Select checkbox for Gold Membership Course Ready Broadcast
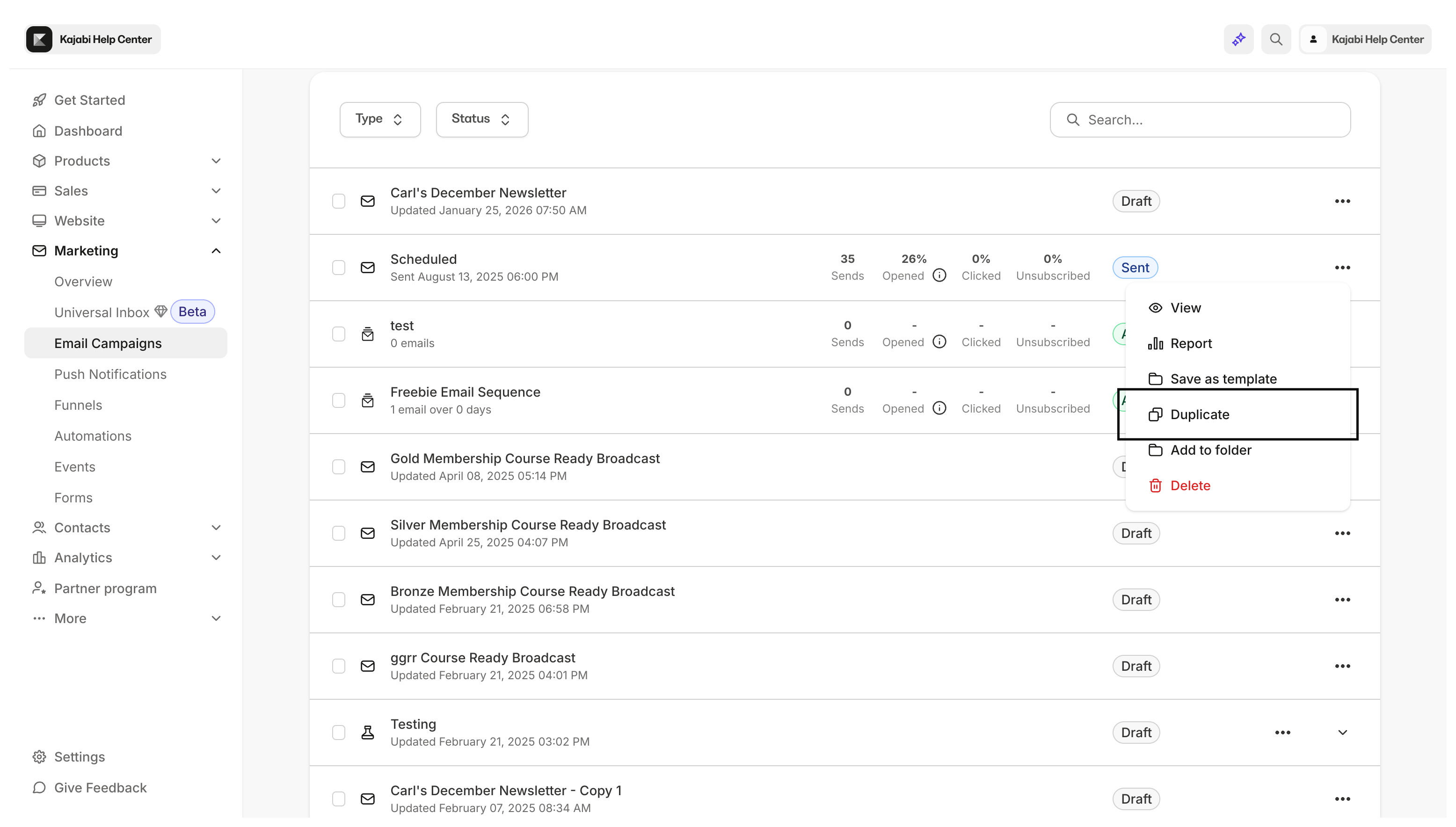 click(339, 466)
